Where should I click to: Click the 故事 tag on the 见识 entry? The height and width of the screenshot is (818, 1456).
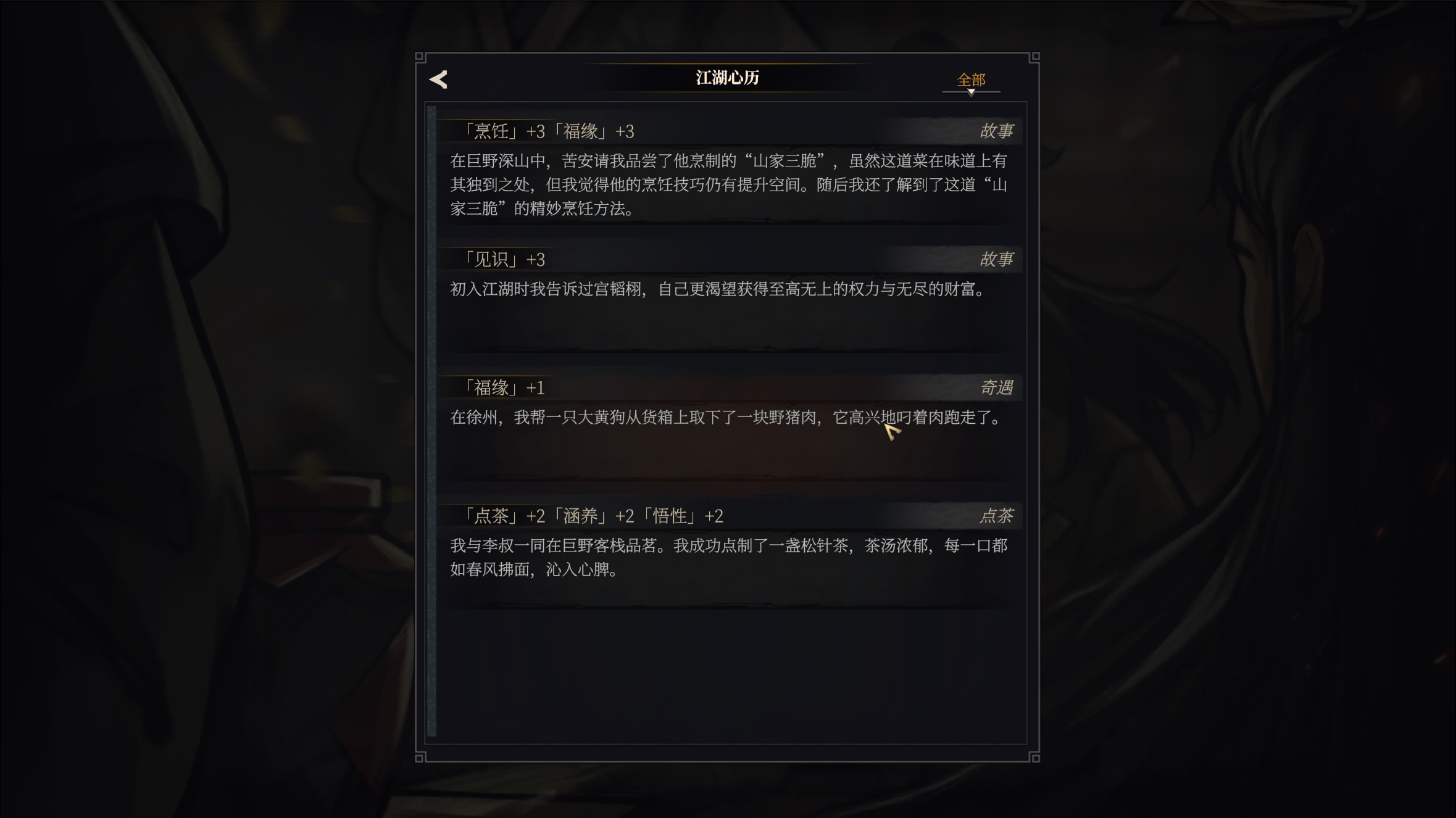click(x=996, y=259)
